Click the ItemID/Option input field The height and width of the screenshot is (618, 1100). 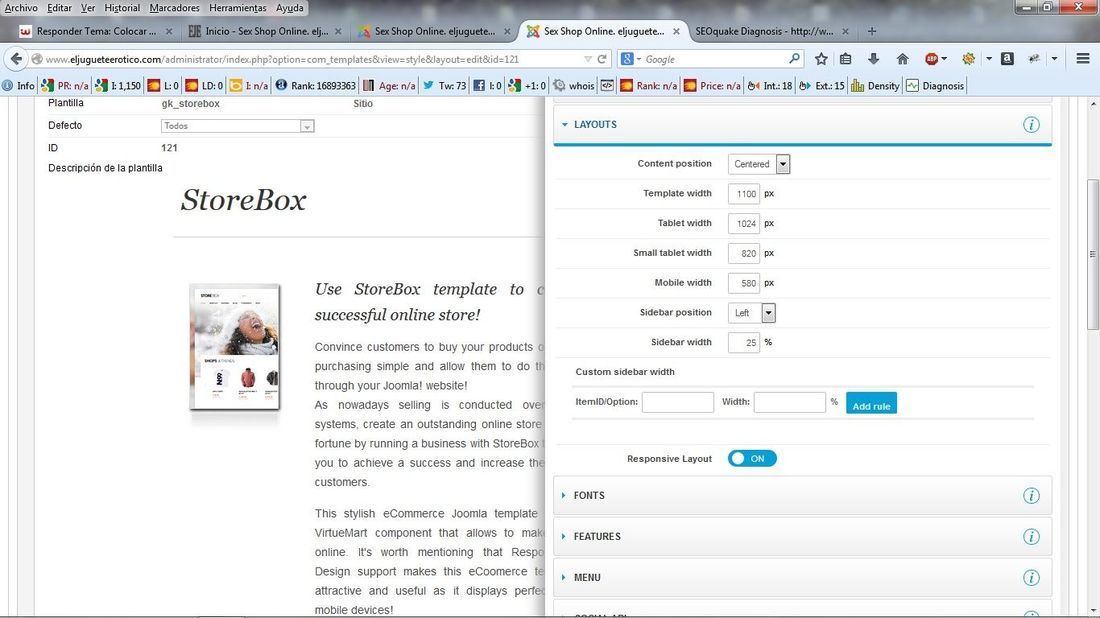678,403
